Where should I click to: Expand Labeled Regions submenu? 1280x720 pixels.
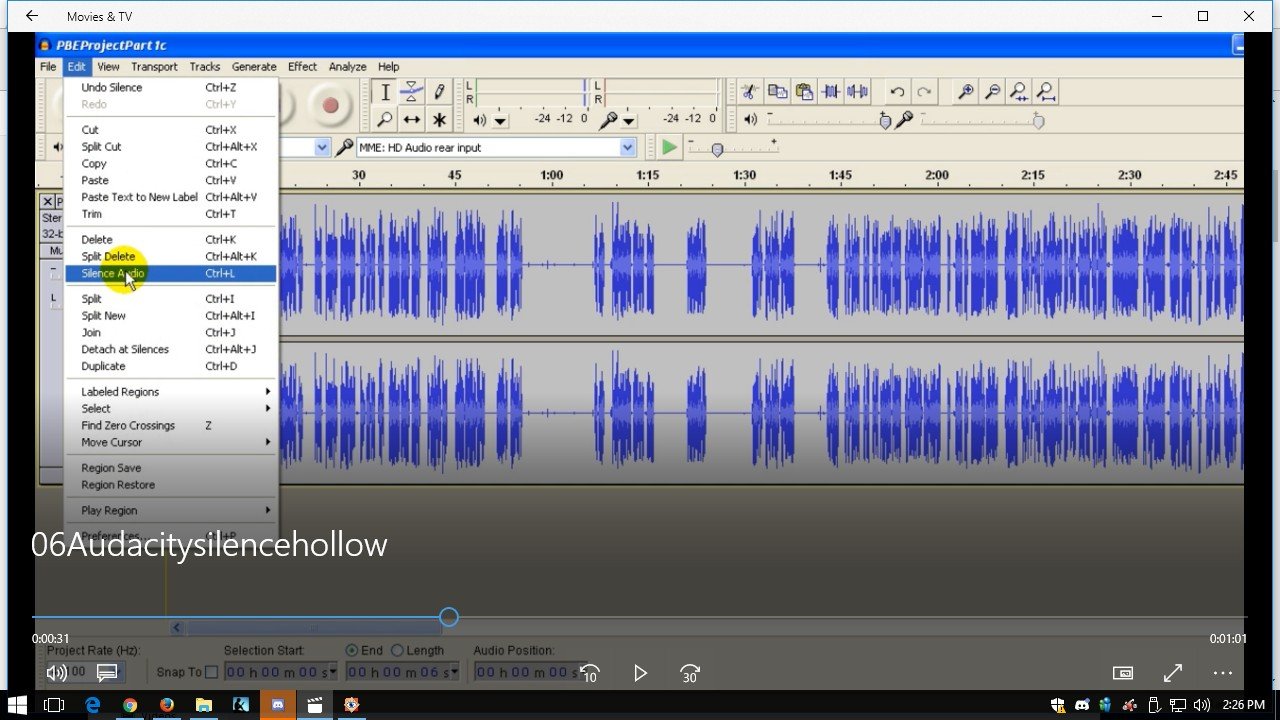171,392
